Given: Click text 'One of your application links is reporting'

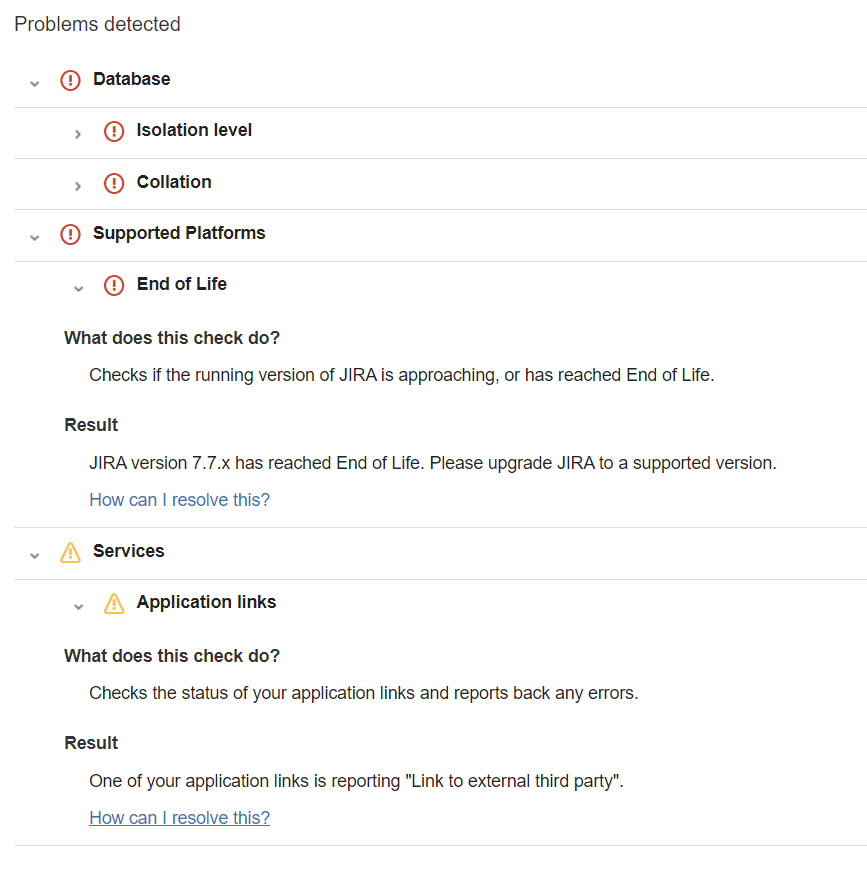Looking at the screenshot, I should [x=244, y=781].
